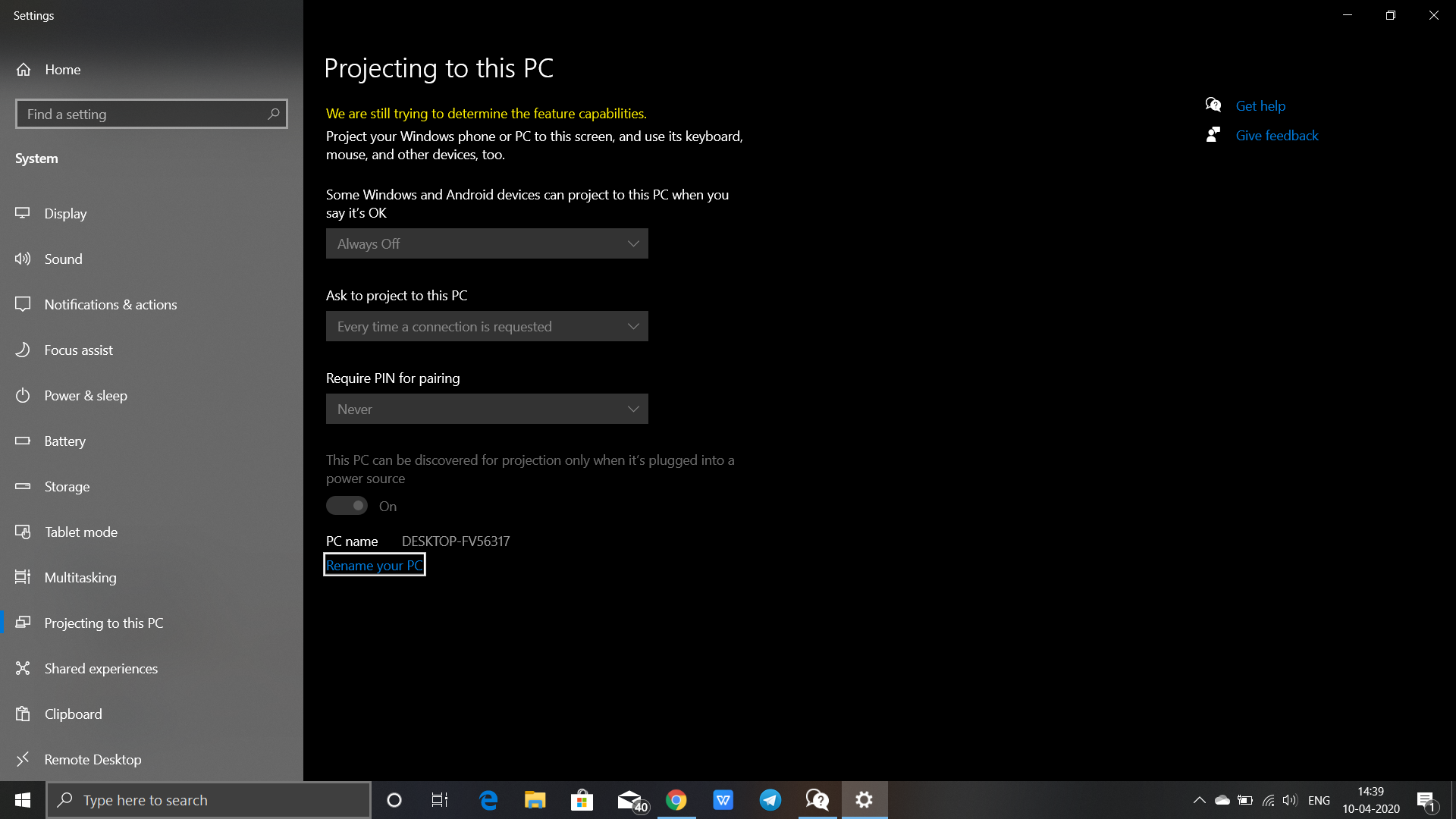Open Shared experiences settings
The image size is (1456, 819).
coord(101,668)
